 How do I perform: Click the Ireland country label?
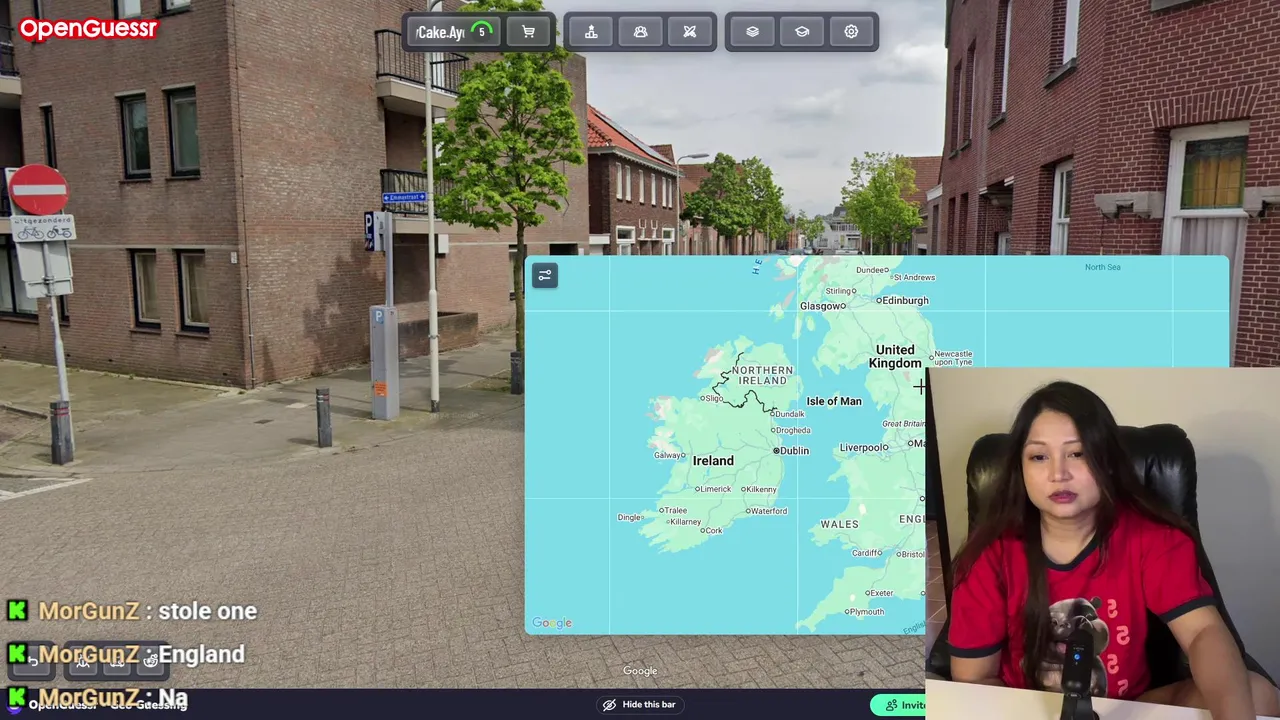713,461
